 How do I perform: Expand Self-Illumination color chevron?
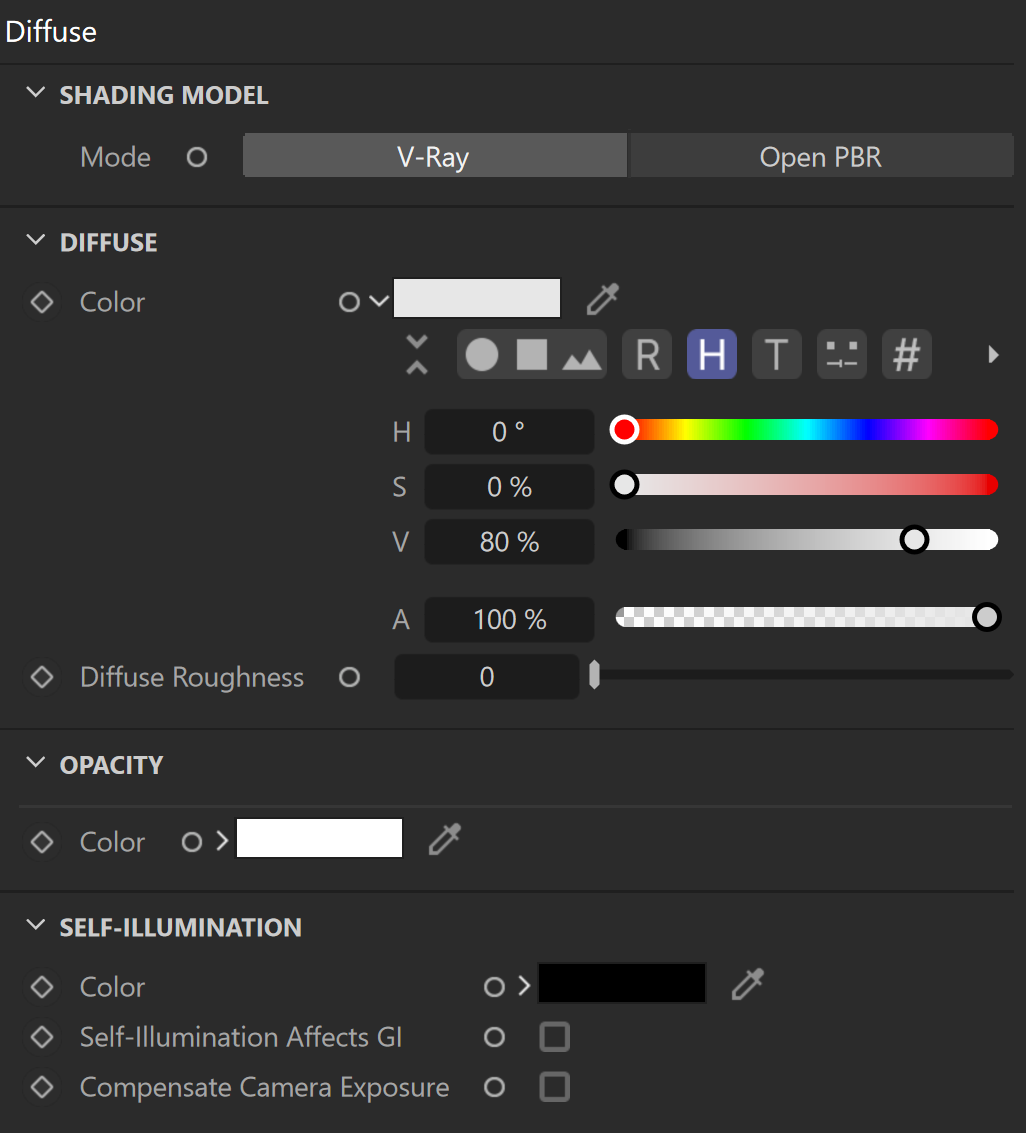click(x=524, y=986)
